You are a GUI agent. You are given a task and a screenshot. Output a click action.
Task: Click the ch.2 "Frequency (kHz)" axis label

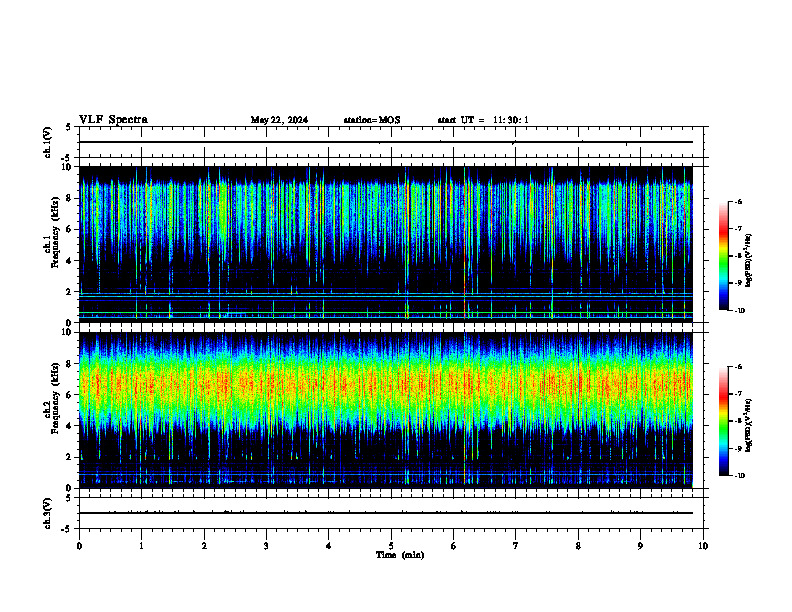pos(55,398)
